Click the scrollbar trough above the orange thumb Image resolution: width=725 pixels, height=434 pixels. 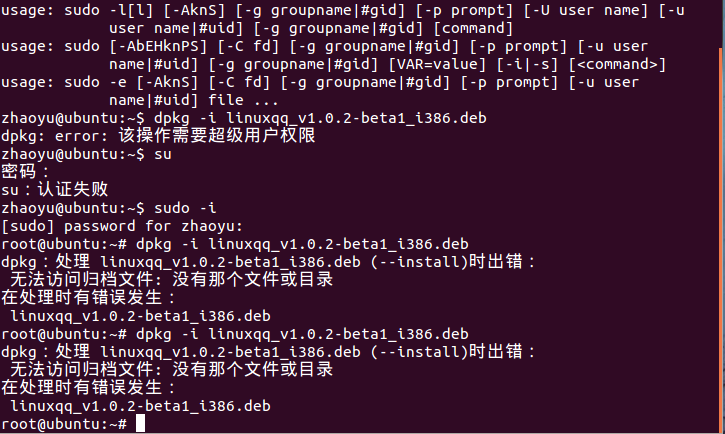[x=722, y=23]
